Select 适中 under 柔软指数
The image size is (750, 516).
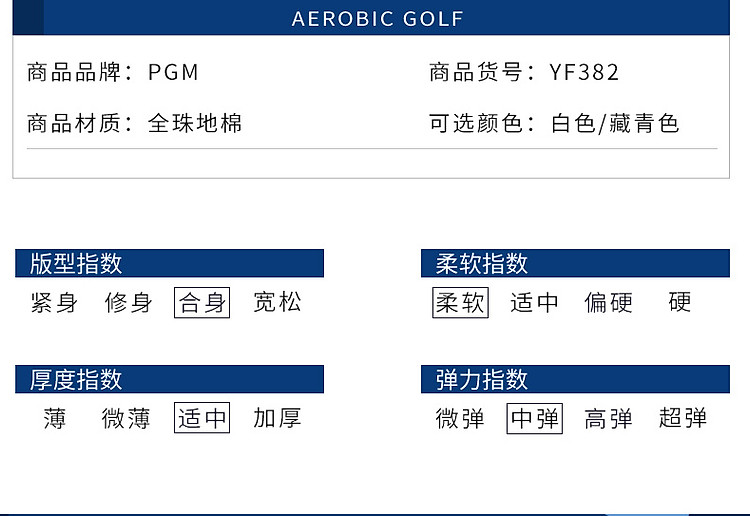click(x=535, y=303)
